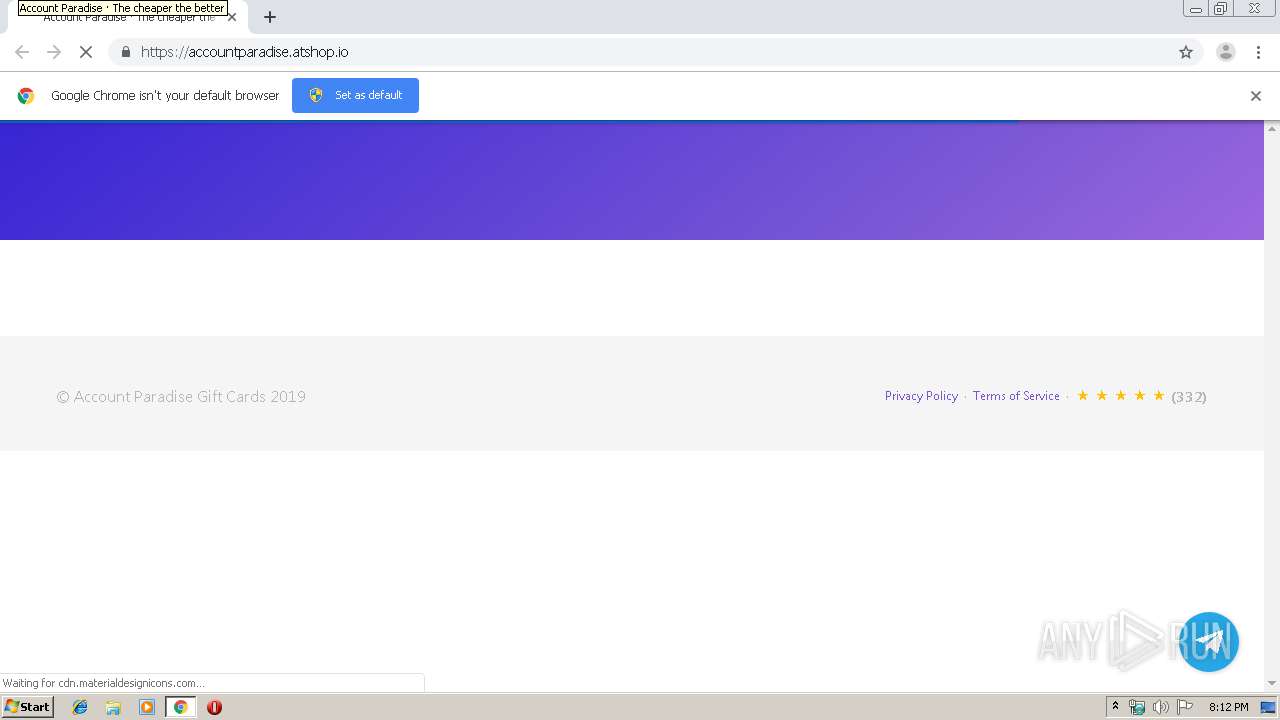View site security lock info
The height and width of the screenshot is (720, 1280).
[x=125, y=52]
